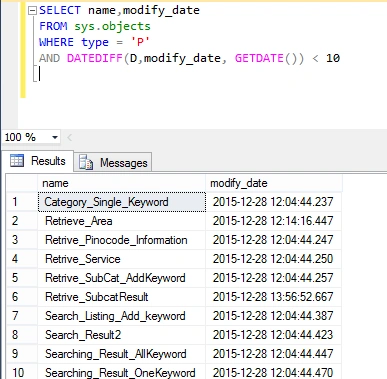Click the name column header
Screen dimensions: 387x379
pyautogui.click(x=121, y=183)
